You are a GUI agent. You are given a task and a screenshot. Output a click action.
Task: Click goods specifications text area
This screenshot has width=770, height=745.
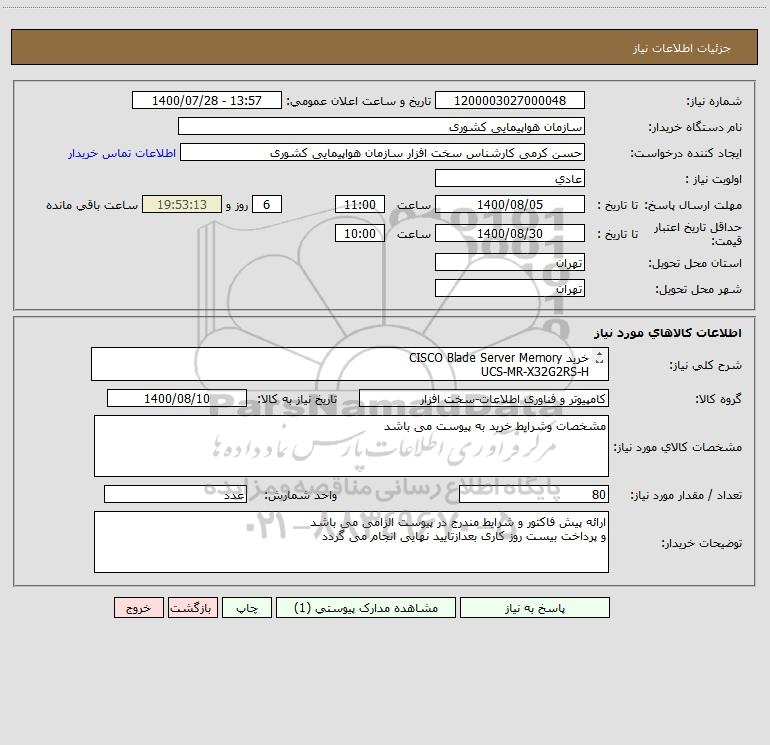coord(351,446)
